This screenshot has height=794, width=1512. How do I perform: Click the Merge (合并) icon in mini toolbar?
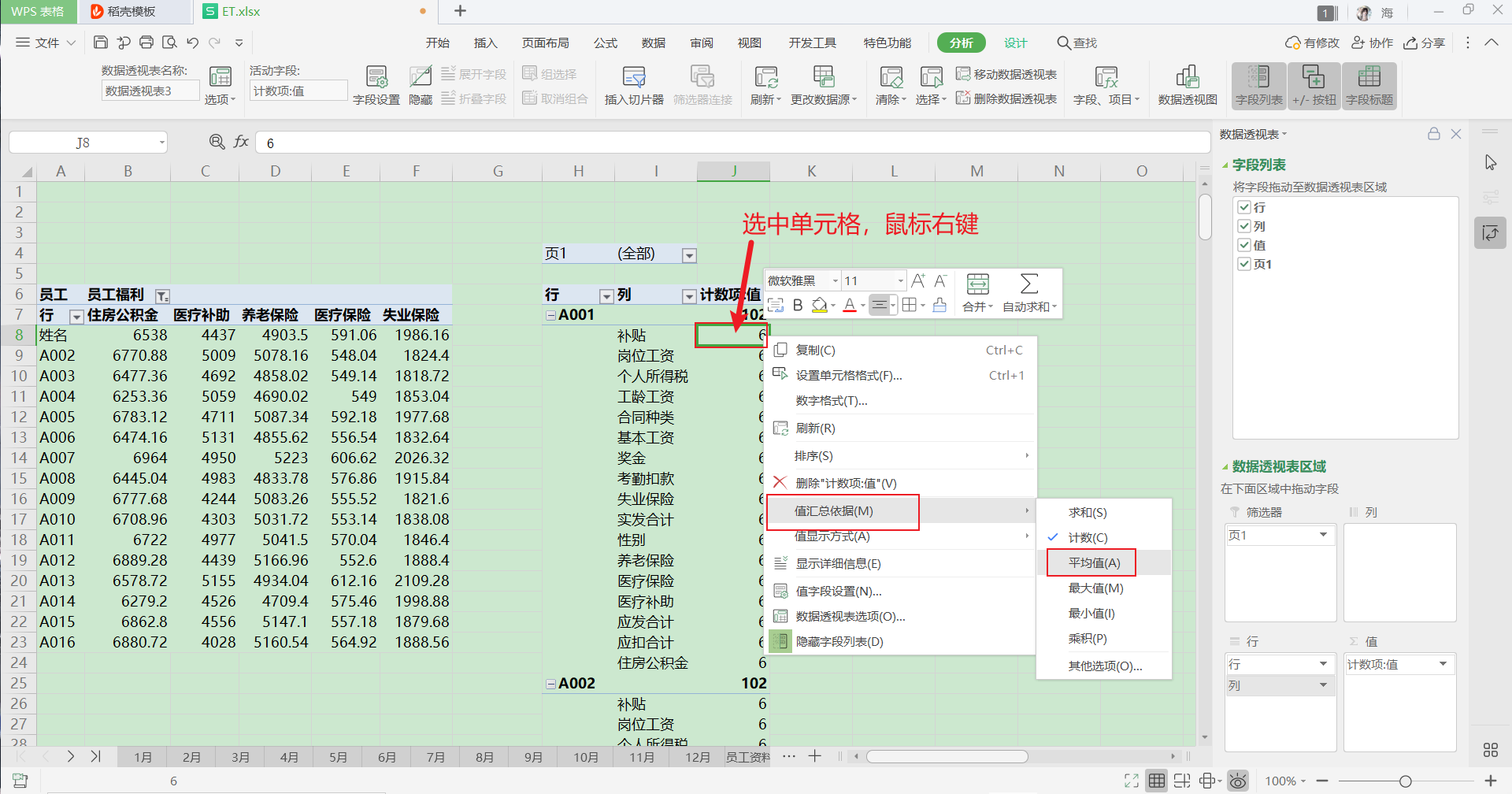(977, 293)
